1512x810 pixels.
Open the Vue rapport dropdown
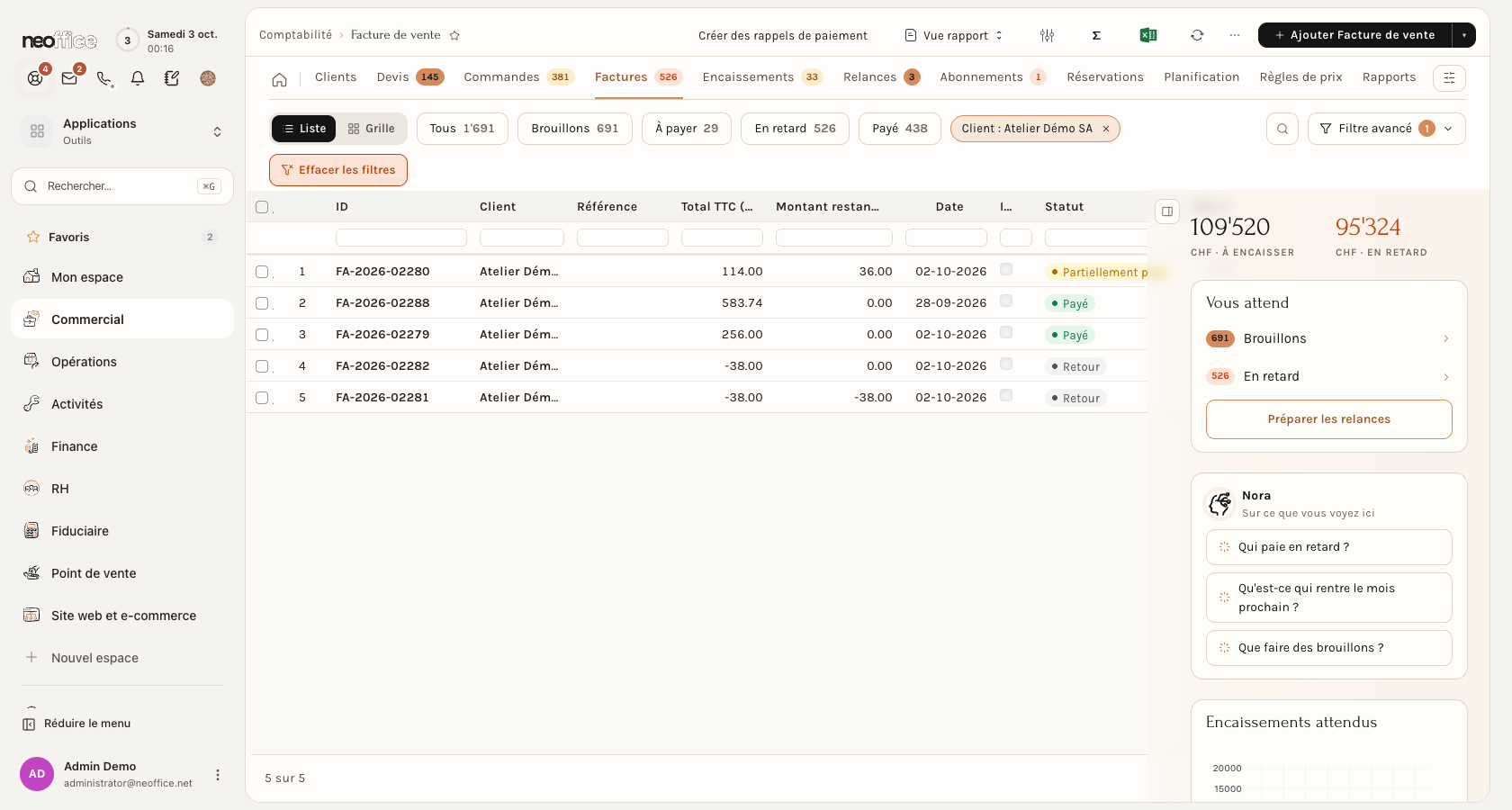coord(954,35)
